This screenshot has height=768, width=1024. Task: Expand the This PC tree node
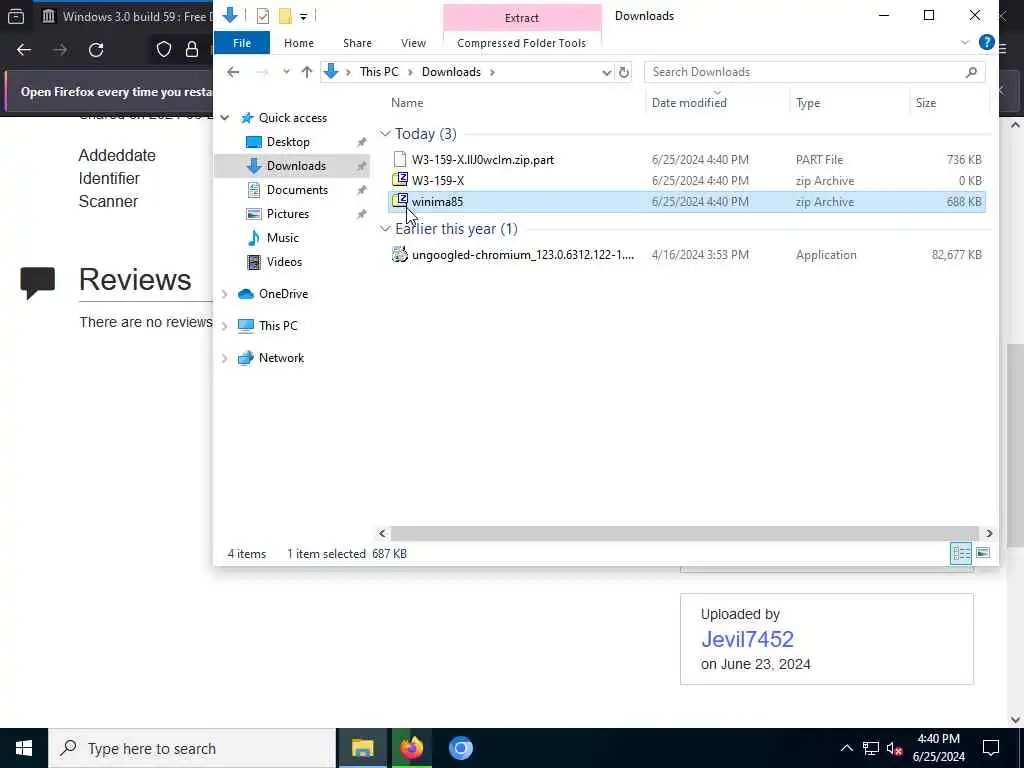(225, 326)
